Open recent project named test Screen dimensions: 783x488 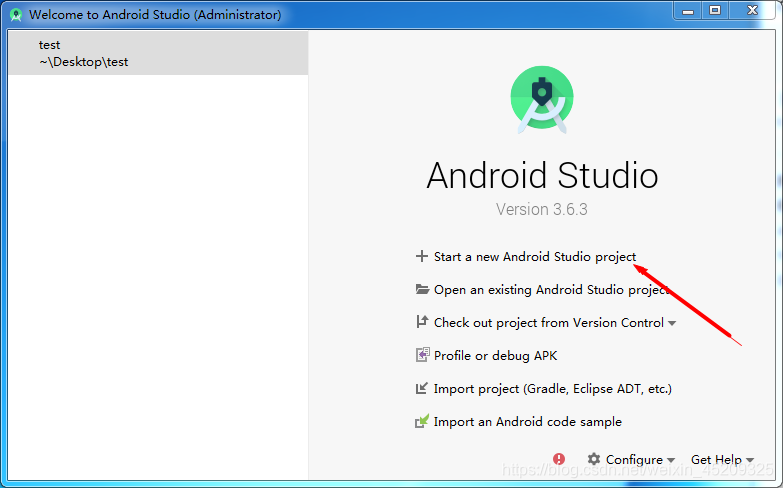click(158, 53)
